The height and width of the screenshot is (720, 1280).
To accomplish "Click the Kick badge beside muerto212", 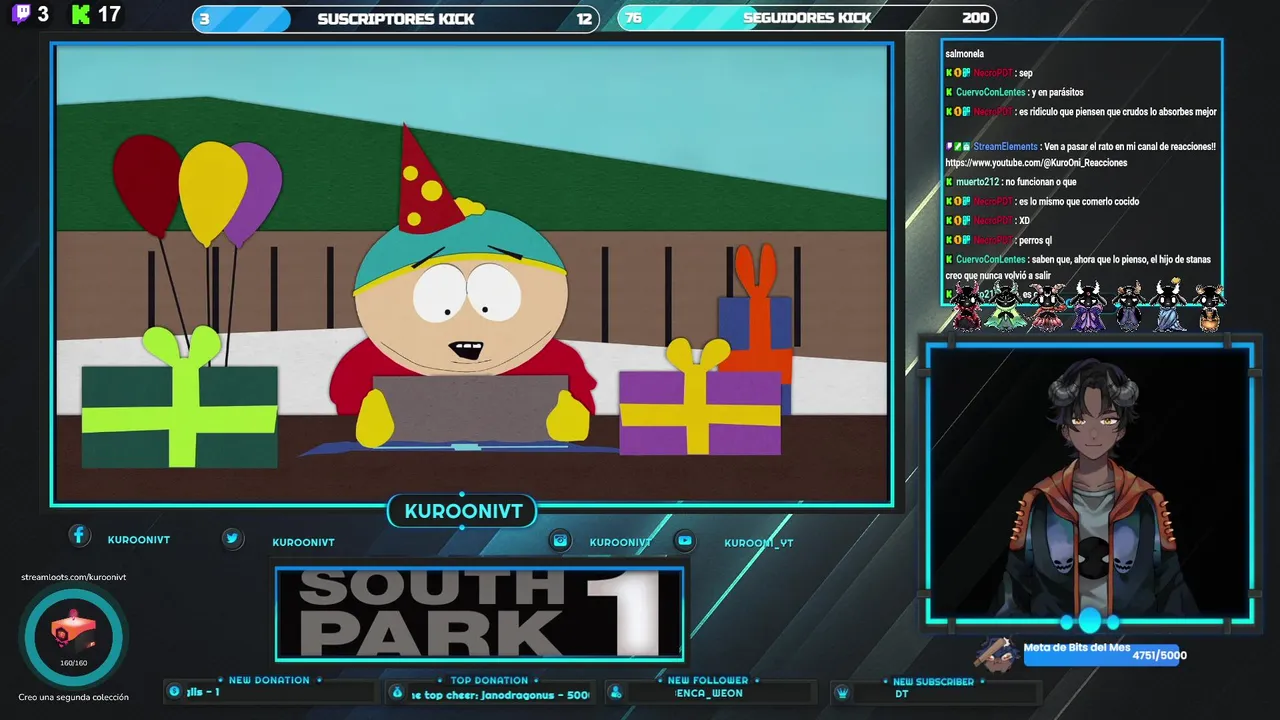I will [x=949, y=182].
